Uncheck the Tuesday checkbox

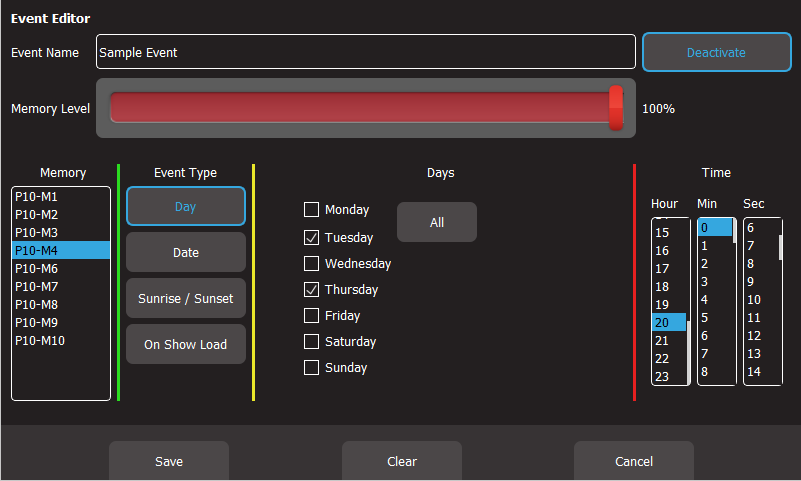point(312,238)
